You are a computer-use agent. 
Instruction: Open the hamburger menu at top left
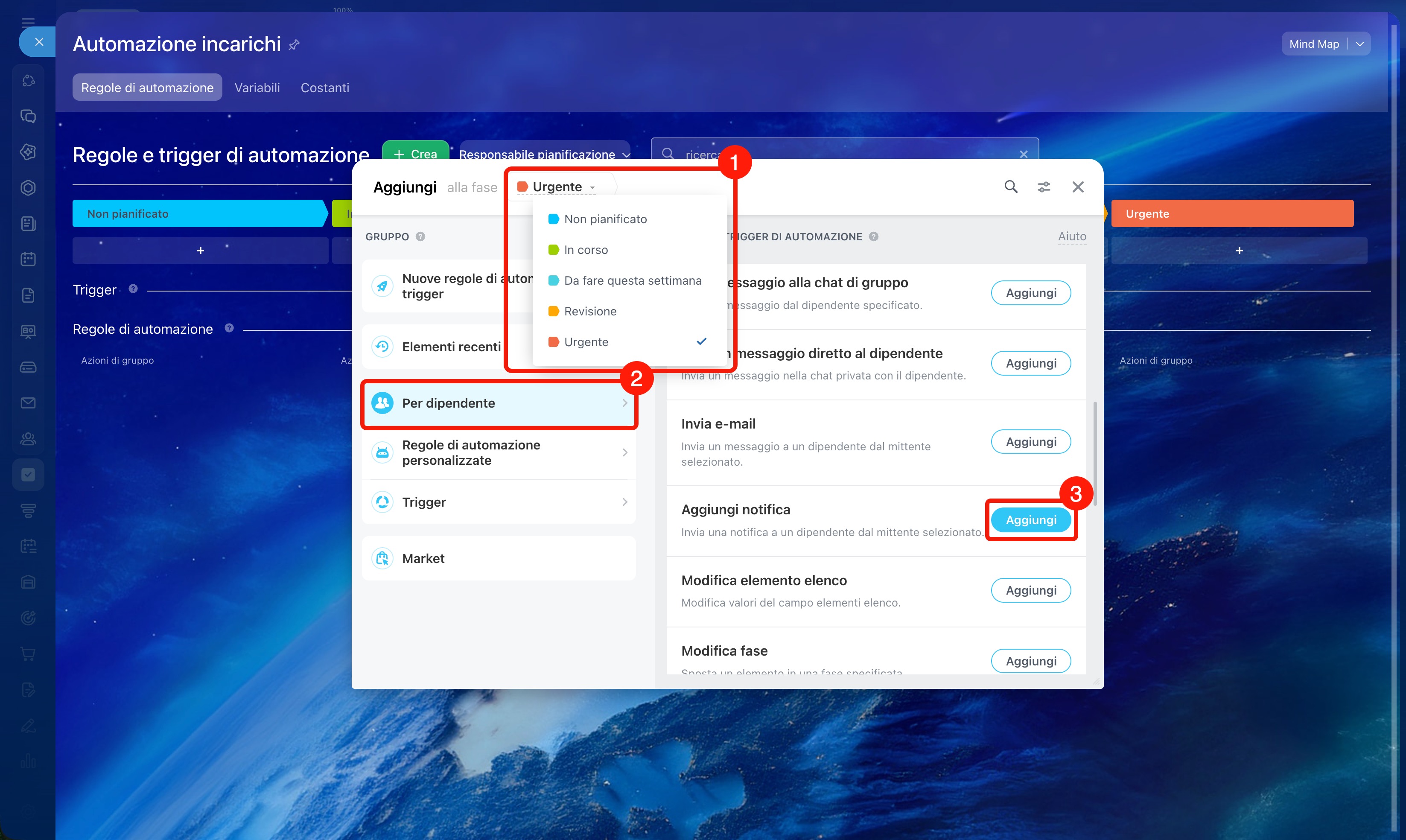click(28, 22)
